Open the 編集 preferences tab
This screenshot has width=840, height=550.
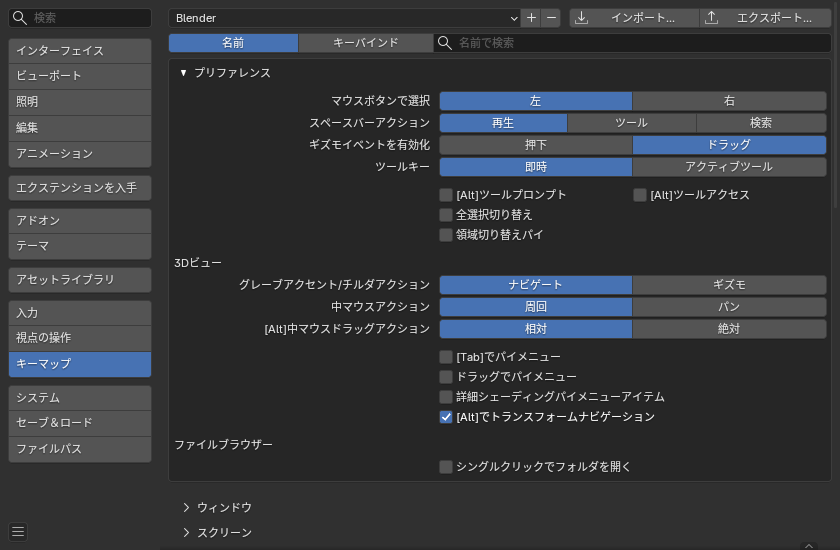click(80, 128)
